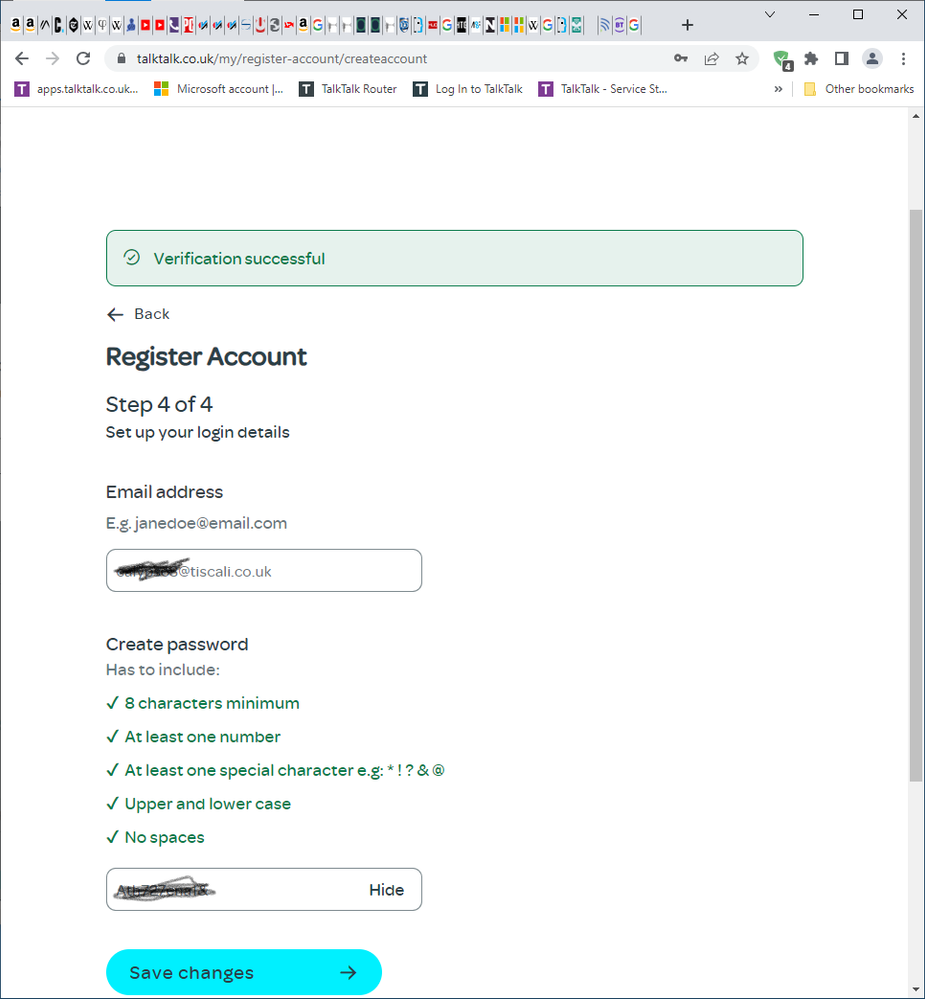Screen dimensions: 925x999
Task: Expand the tab search chevron
Action: pyautogui.click(x=770, y=14)
